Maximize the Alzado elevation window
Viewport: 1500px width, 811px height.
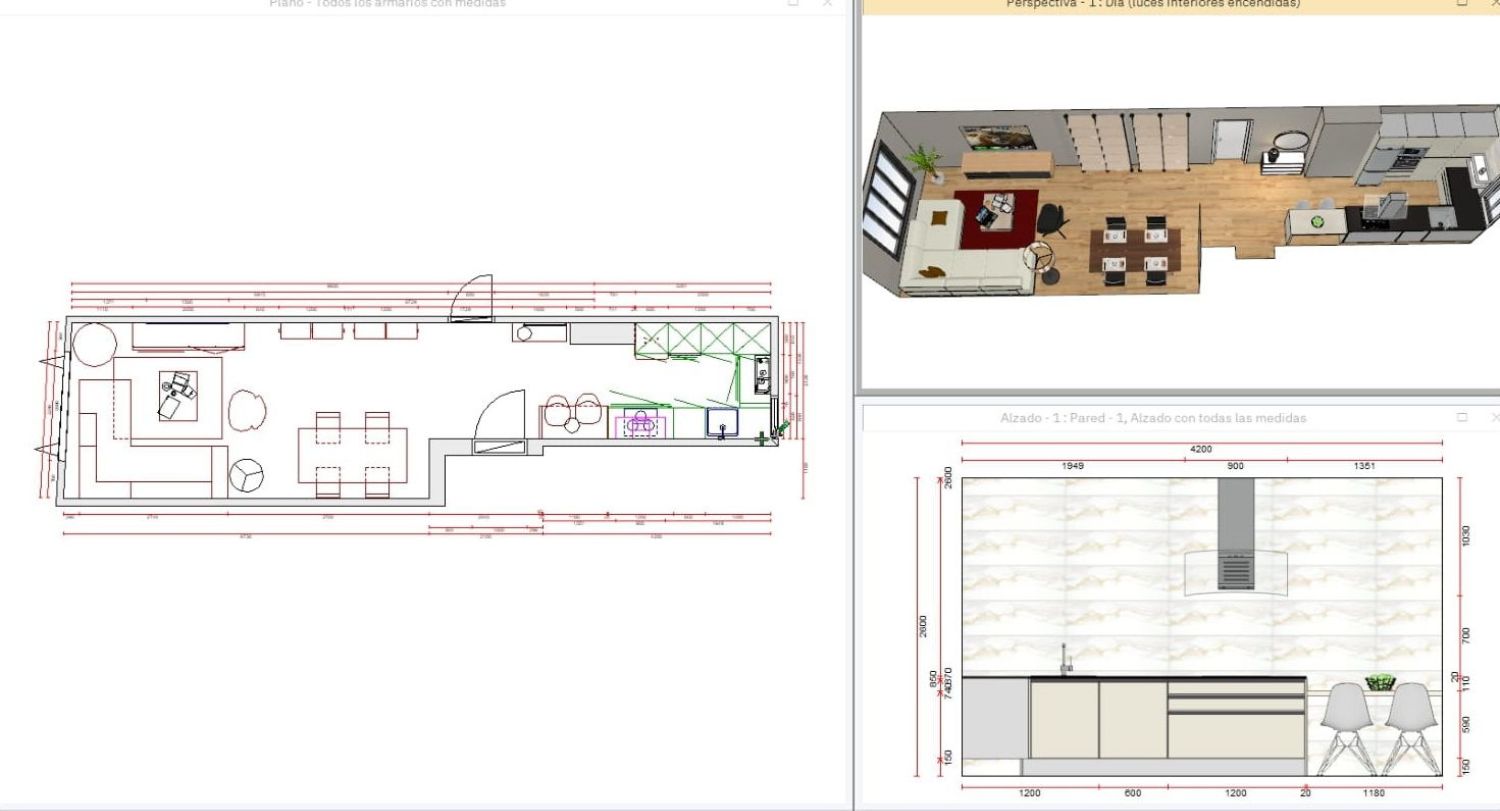[x=1462, y=417]
